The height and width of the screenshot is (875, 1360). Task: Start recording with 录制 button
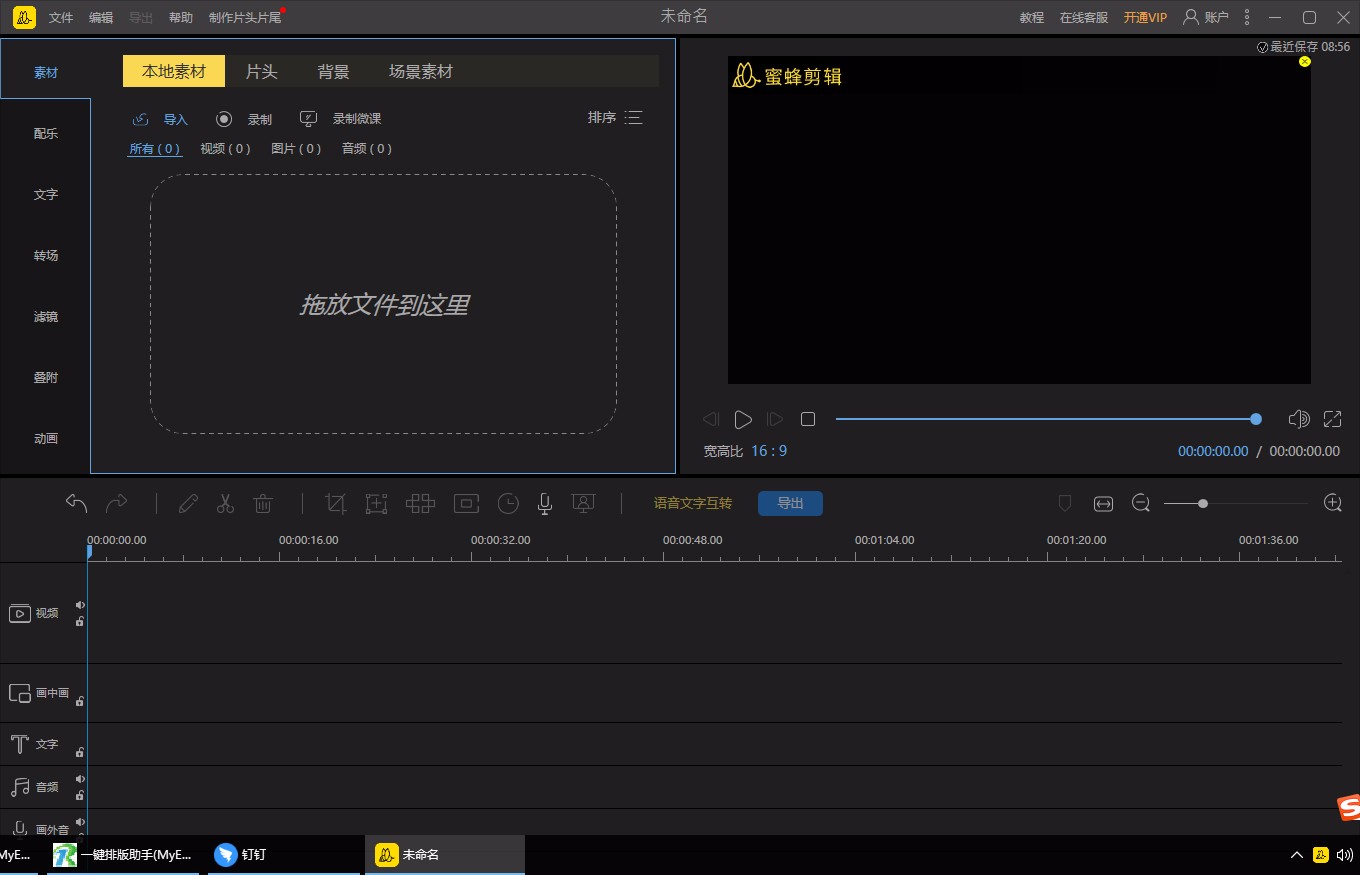pyautogui.click(x=244, y=119)
